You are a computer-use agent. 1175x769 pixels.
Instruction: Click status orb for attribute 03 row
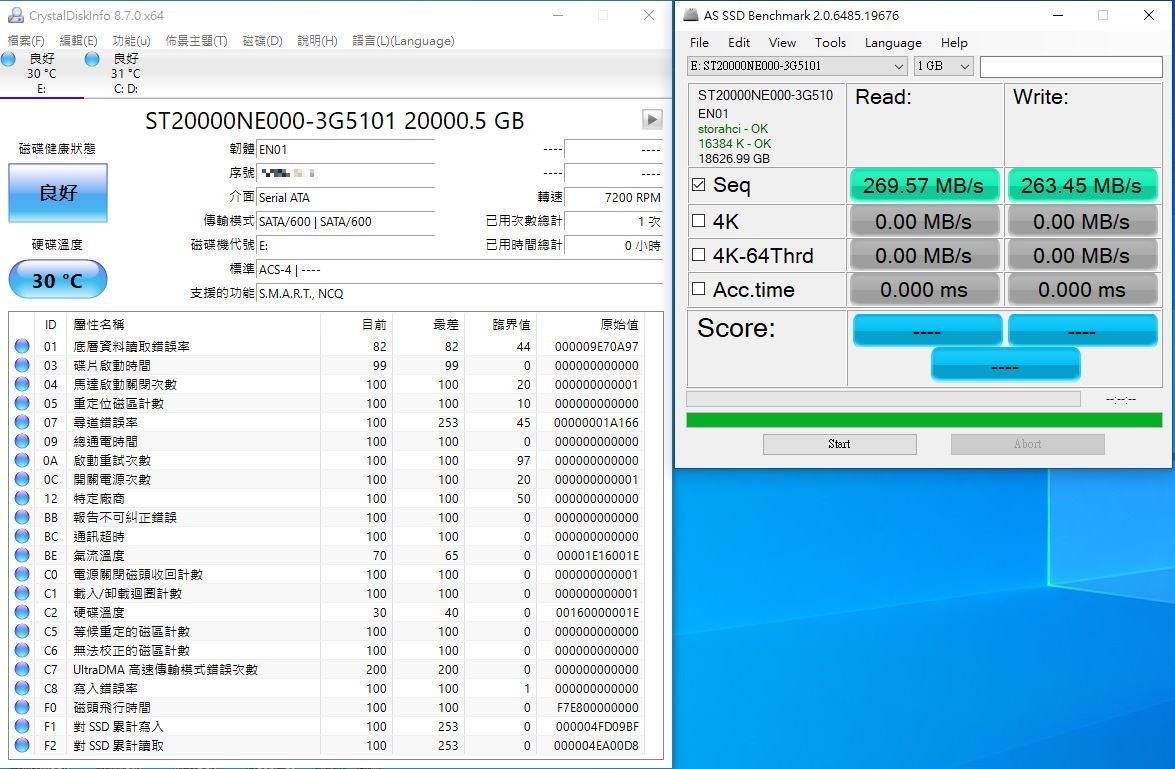[22, 365]
